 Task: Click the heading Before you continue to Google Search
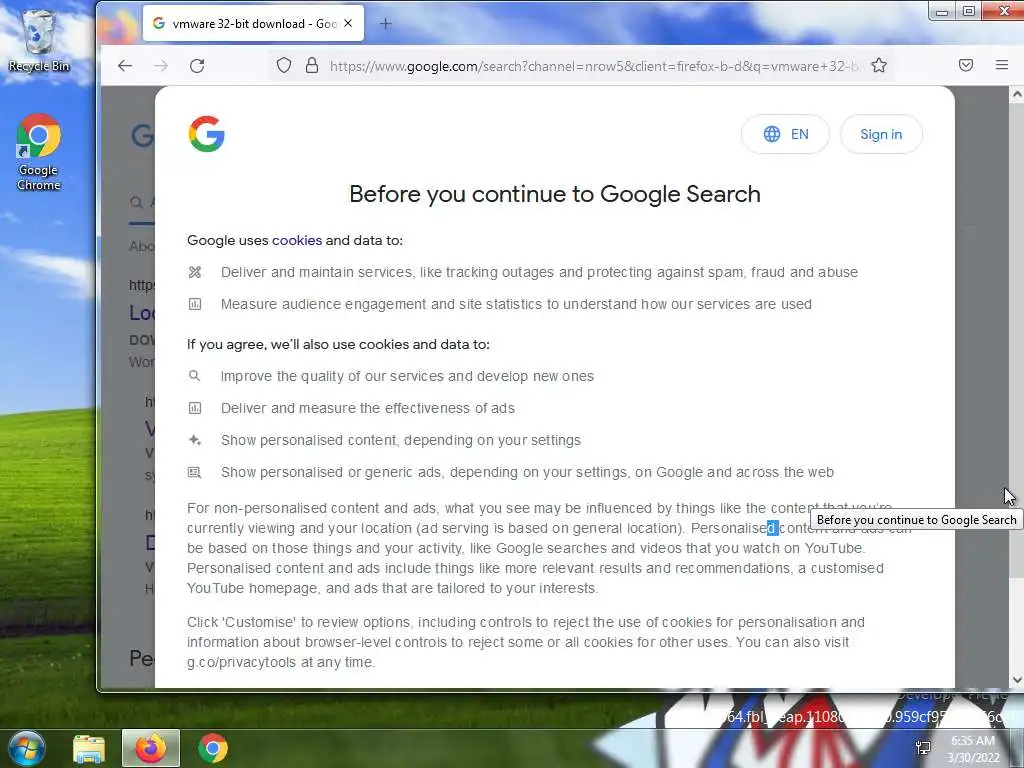coord(554,194)
